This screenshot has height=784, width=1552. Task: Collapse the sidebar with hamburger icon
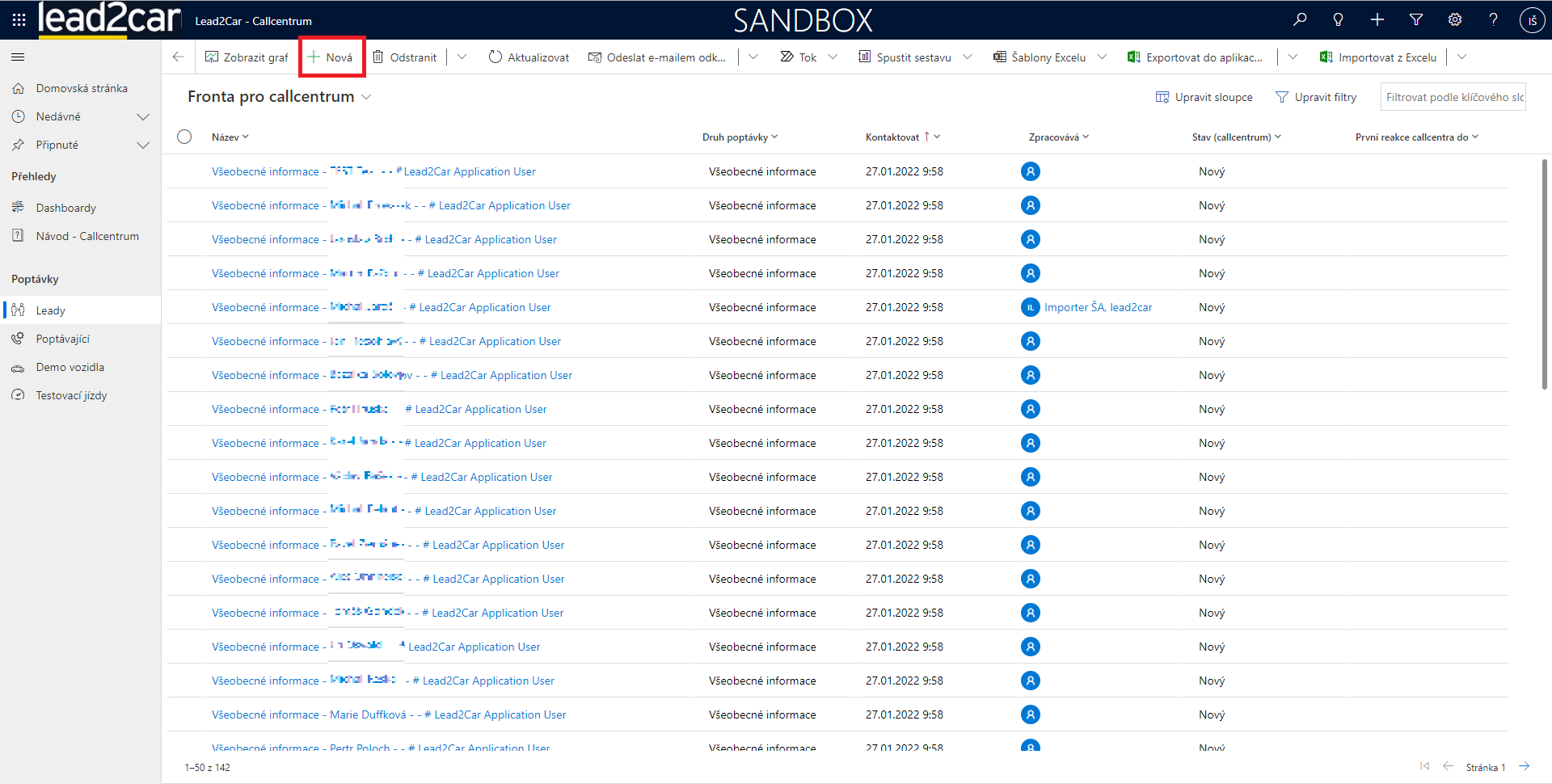(18, 57)
